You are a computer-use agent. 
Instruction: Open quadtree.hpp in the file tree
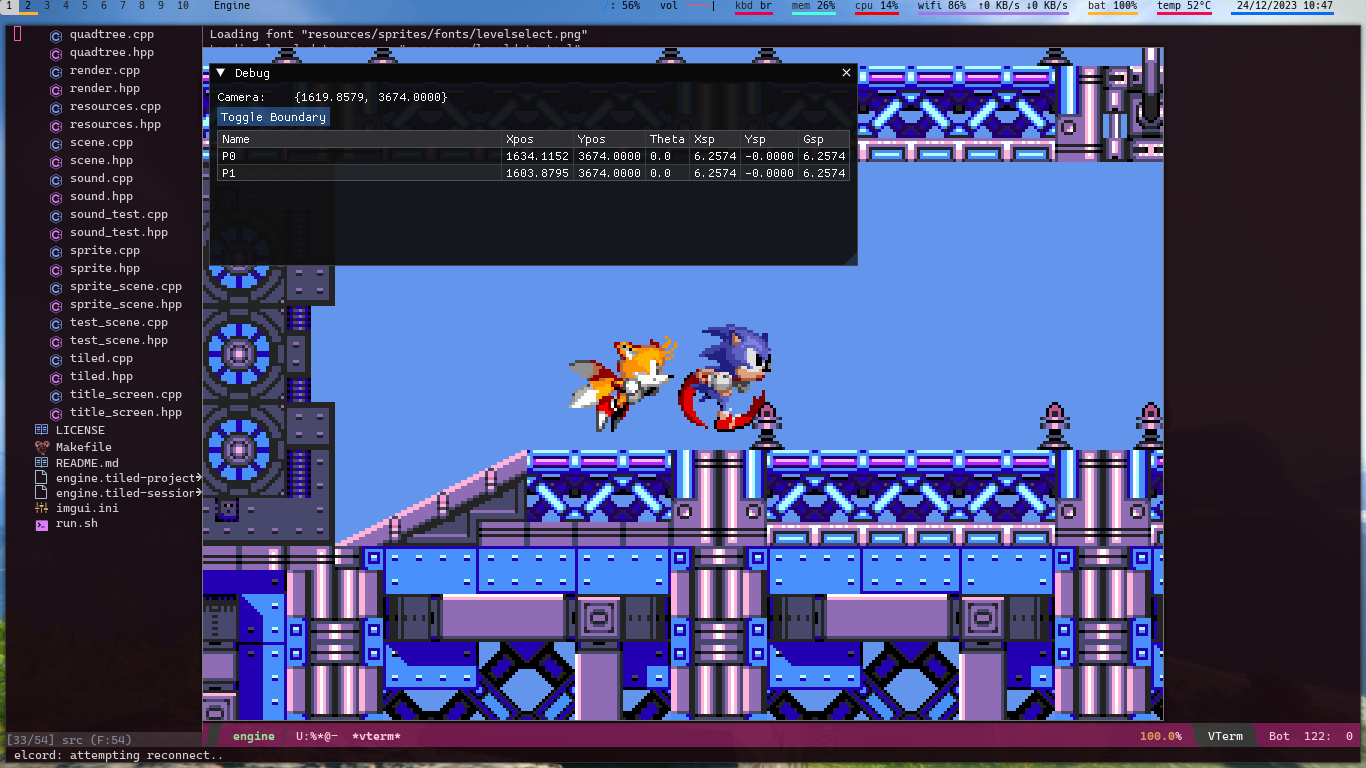(112, 53)
